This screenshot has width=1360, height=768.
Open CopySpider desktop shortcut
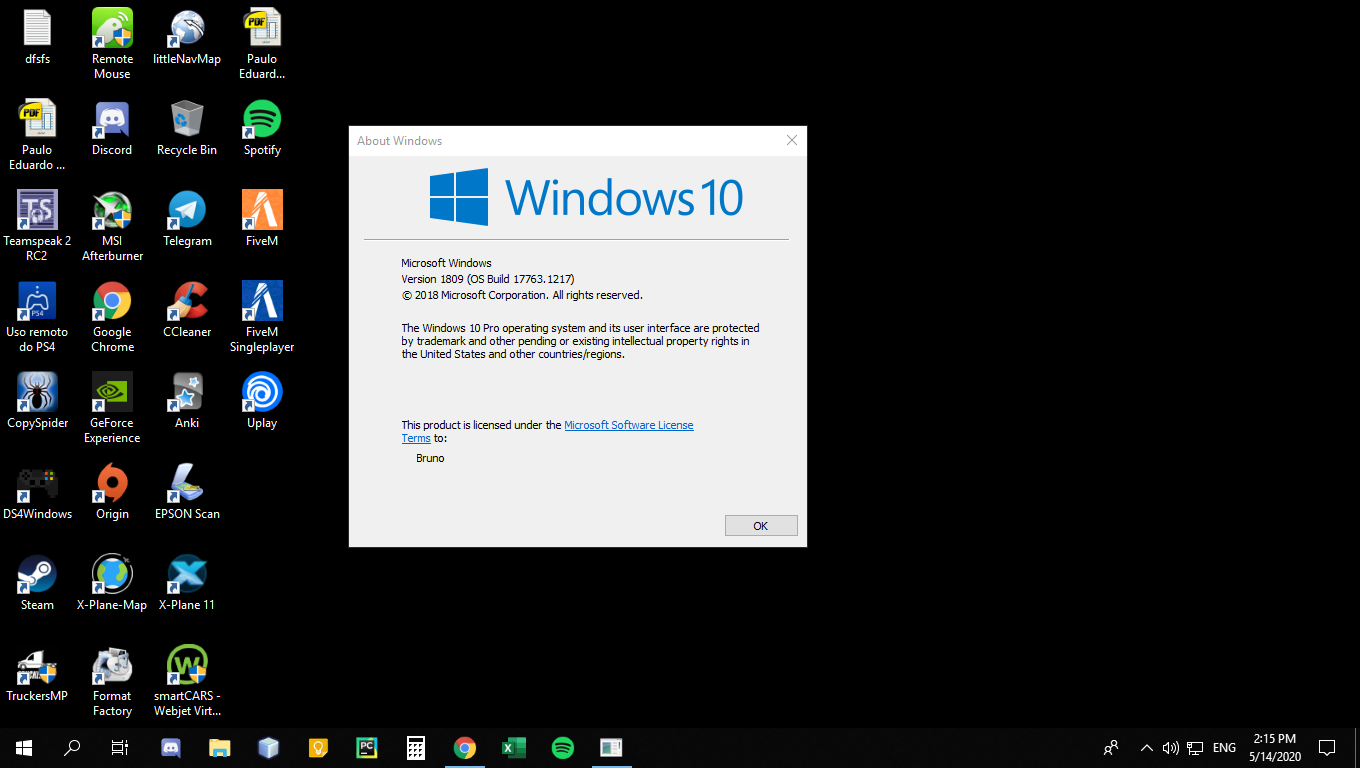tap(37, 402)
